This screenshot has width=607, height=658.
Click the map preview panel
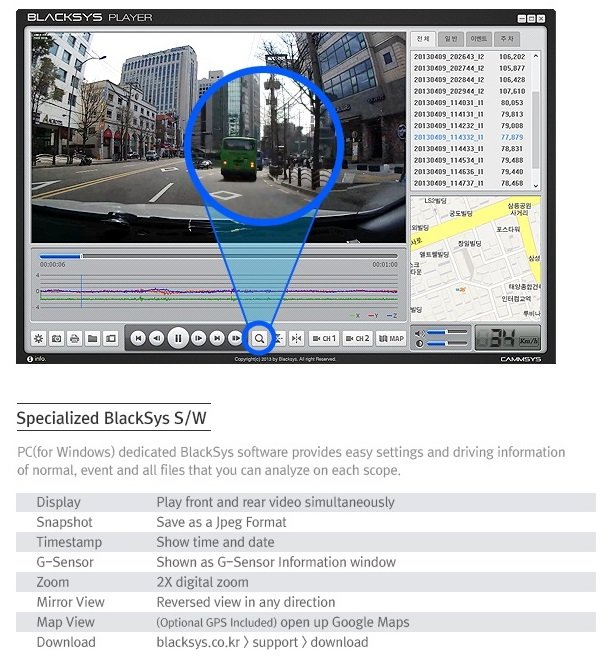[x=475, y=258]
